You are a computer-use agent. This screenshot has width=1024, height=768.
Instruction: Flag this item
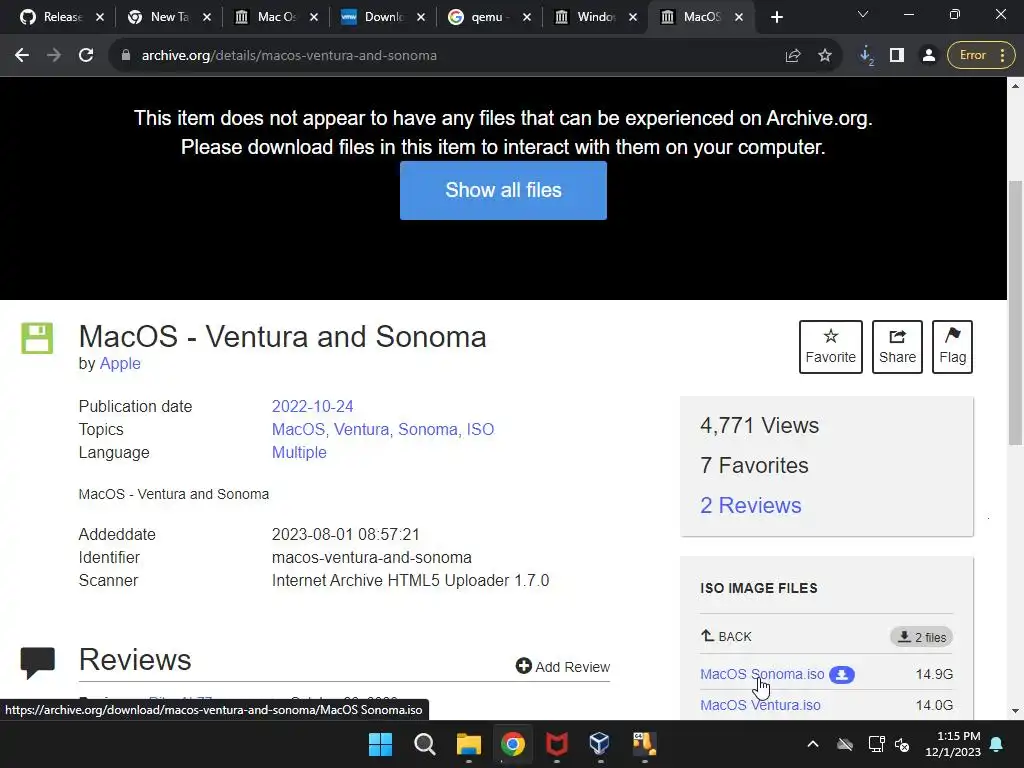point(952,347)
